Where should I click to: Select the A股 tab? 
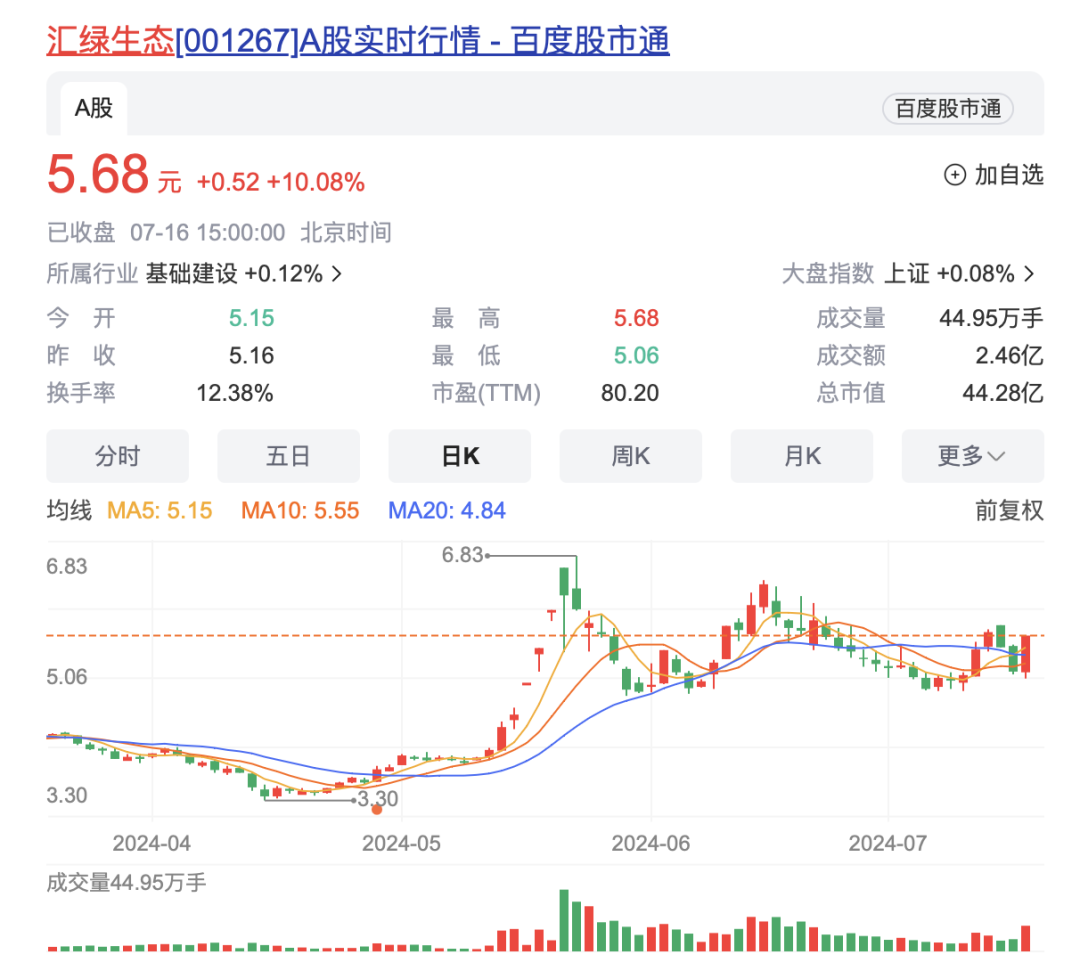[x=94, y=108]
